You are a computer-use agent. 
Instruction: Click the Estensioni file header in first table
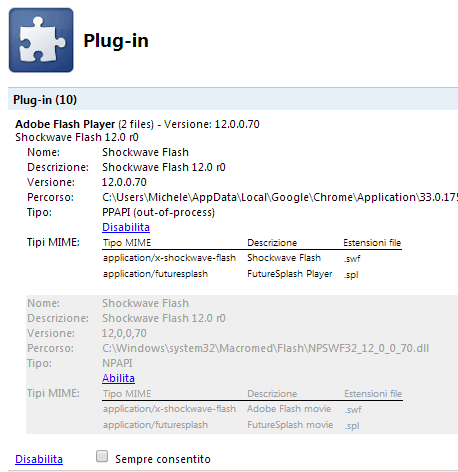click(x=372, y=243)
